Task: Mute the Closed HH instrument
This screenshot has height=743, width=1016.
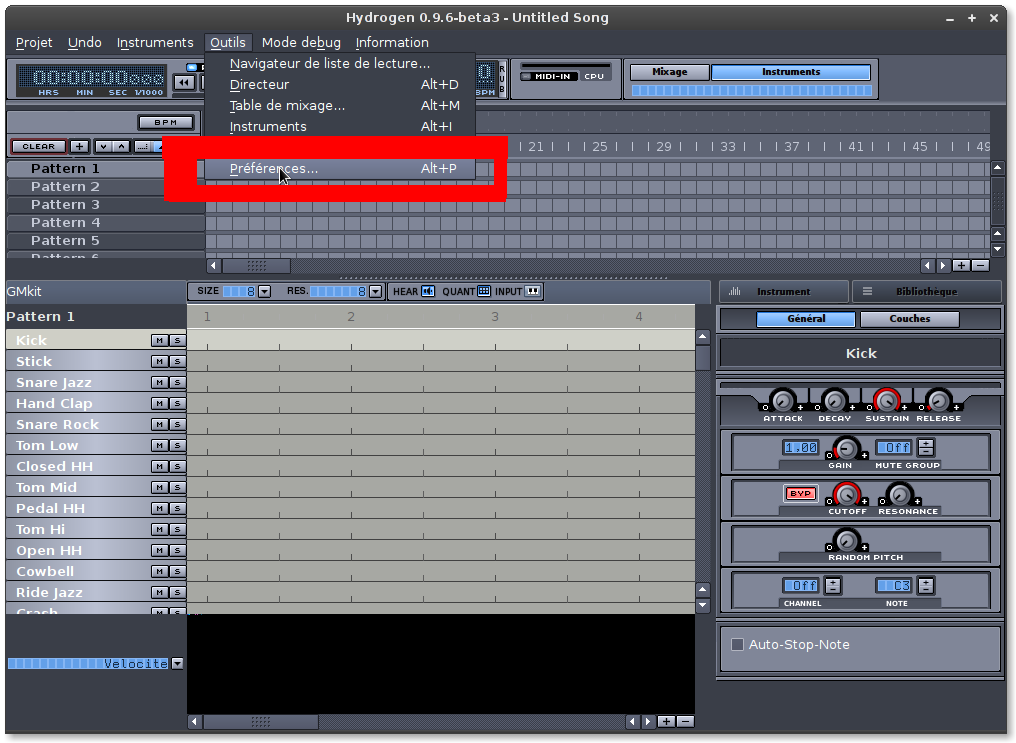Action: pyautogui.click(x=159, y=467)
